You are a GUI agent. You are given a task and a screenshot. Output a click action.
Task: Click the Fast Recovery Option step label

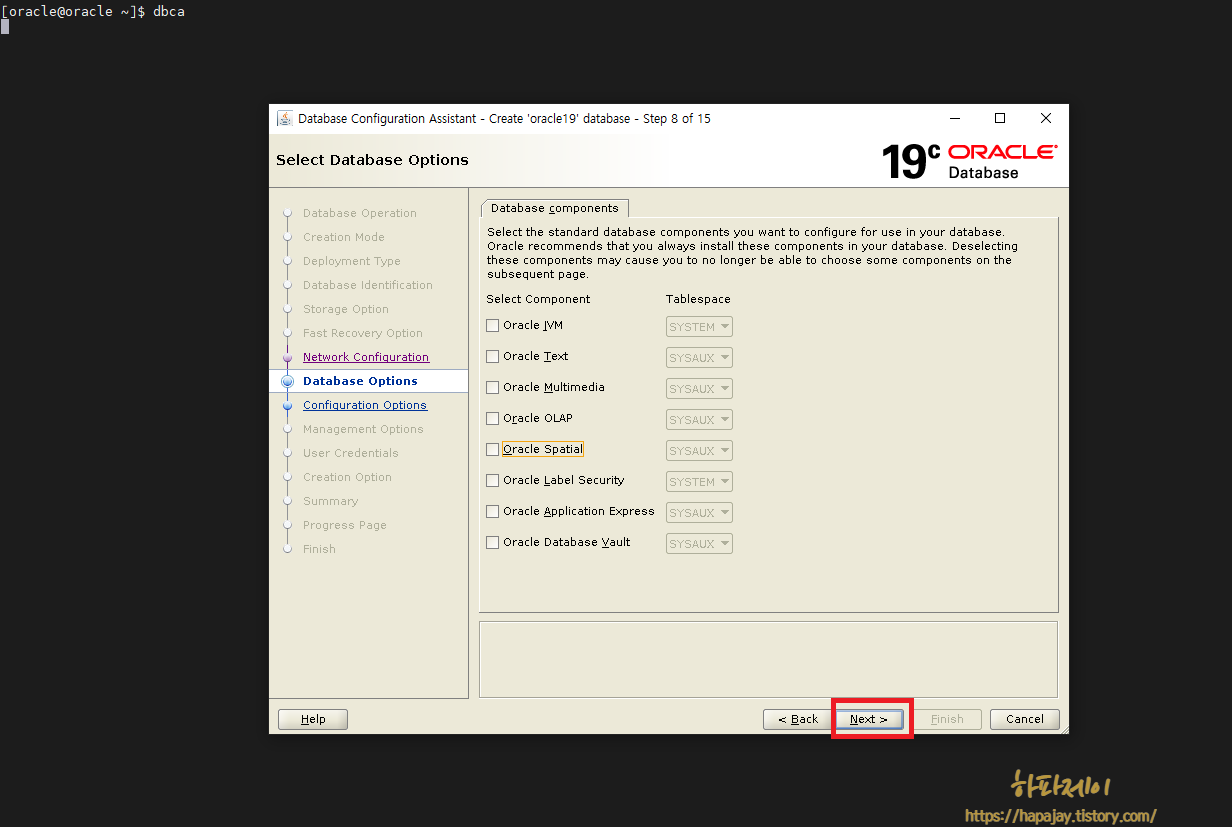pos(363,333)
